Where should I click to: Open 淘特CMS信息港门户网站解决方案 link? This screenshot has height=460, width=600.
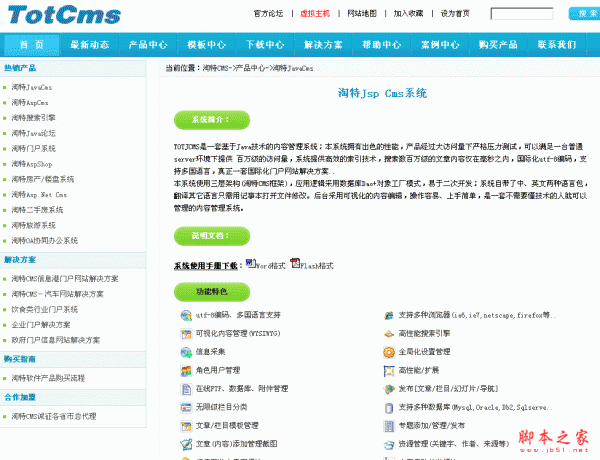[65, 279]
